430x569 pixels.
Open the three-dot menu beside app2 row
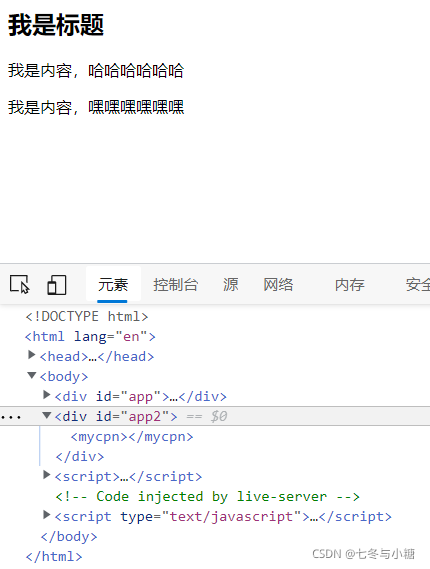pyautogui.click(x=11, y=418)
